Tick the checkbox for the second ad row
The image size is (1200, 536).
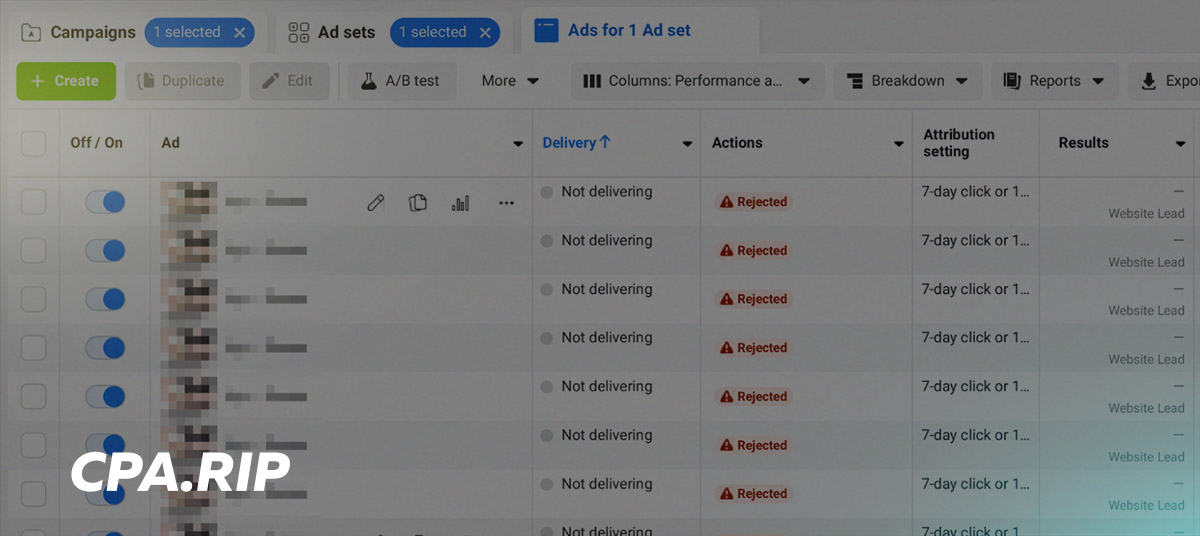34,251
